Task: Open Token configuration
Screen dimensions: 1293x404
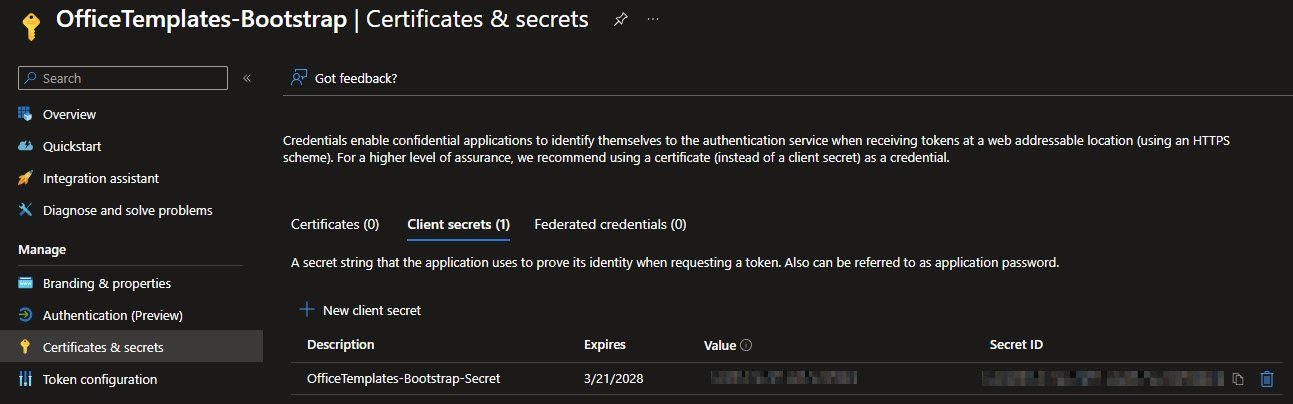Action: [x=99, y=379]
